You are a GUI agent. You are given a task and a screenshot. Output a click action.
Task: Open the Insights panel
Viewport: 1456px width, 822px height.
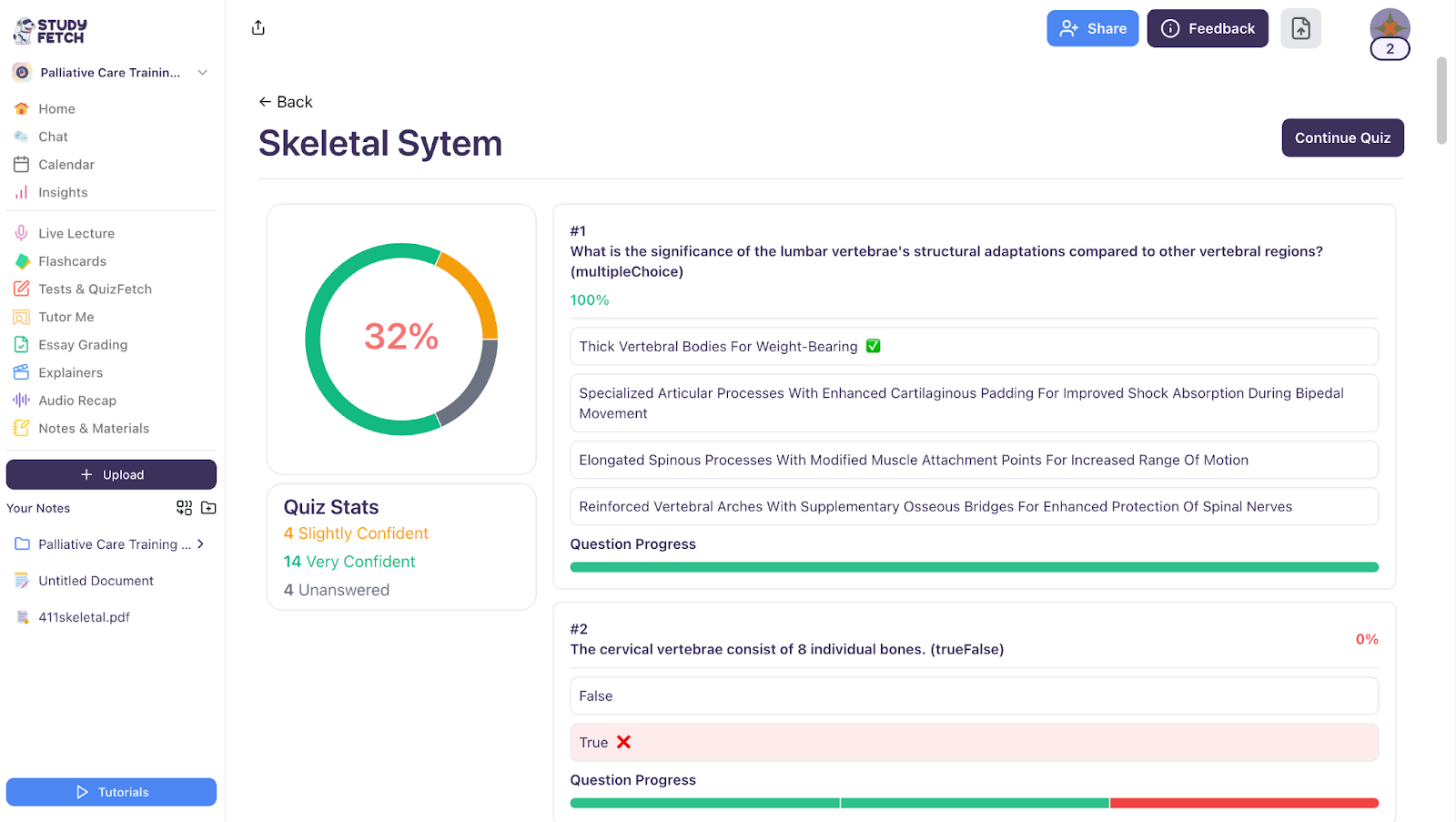(63, 192)
